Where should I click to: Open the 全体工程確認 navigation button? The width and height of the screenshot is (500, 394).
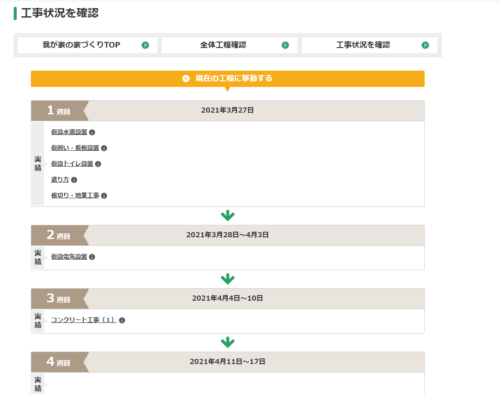(x=229, y=45)
